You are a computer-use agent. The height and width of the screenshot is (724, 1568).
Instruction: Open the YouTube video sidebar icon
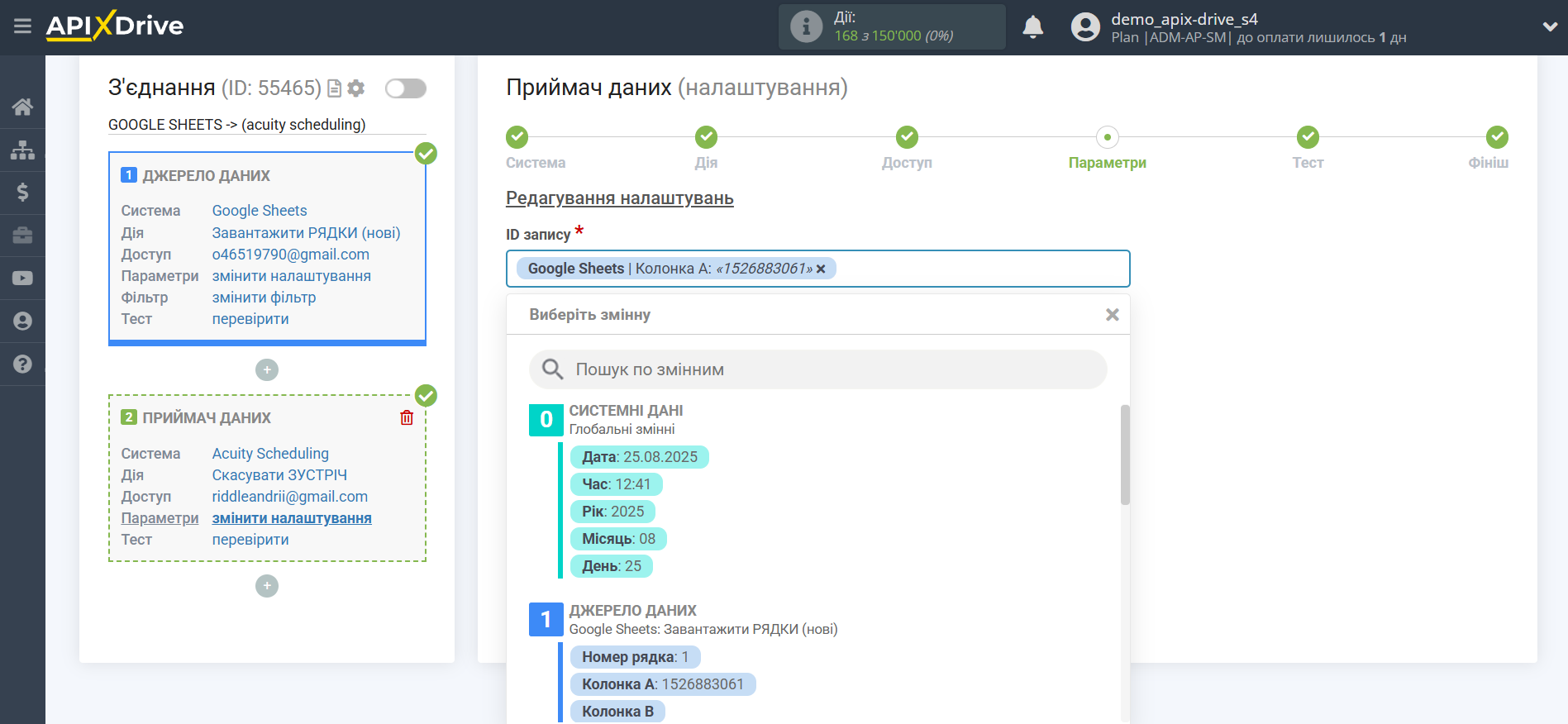[x=22, y=279]
